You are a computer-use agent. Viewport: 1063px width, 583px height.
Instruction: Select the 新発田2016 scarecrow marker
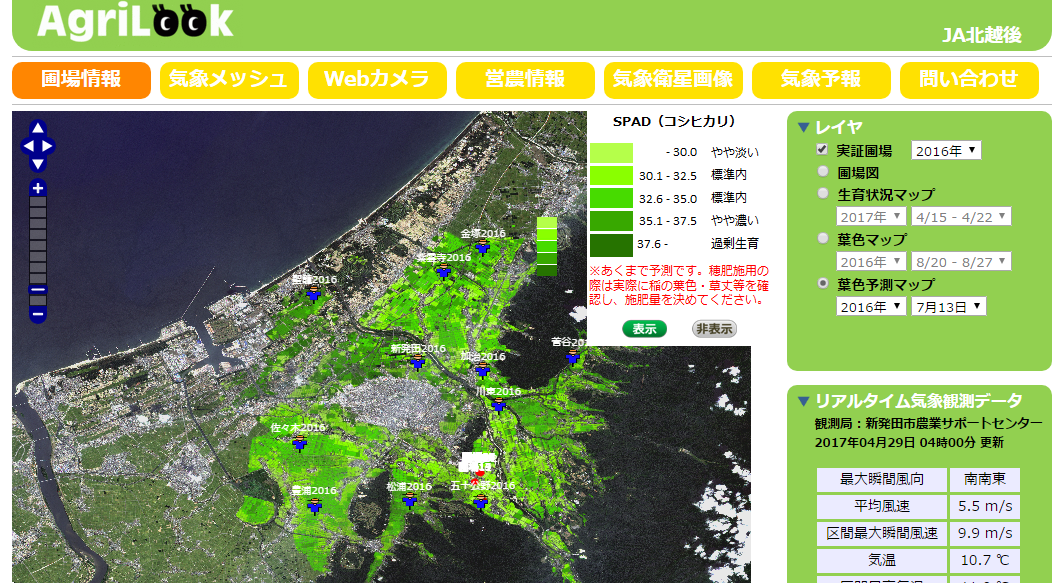click(x=418, y=362)
